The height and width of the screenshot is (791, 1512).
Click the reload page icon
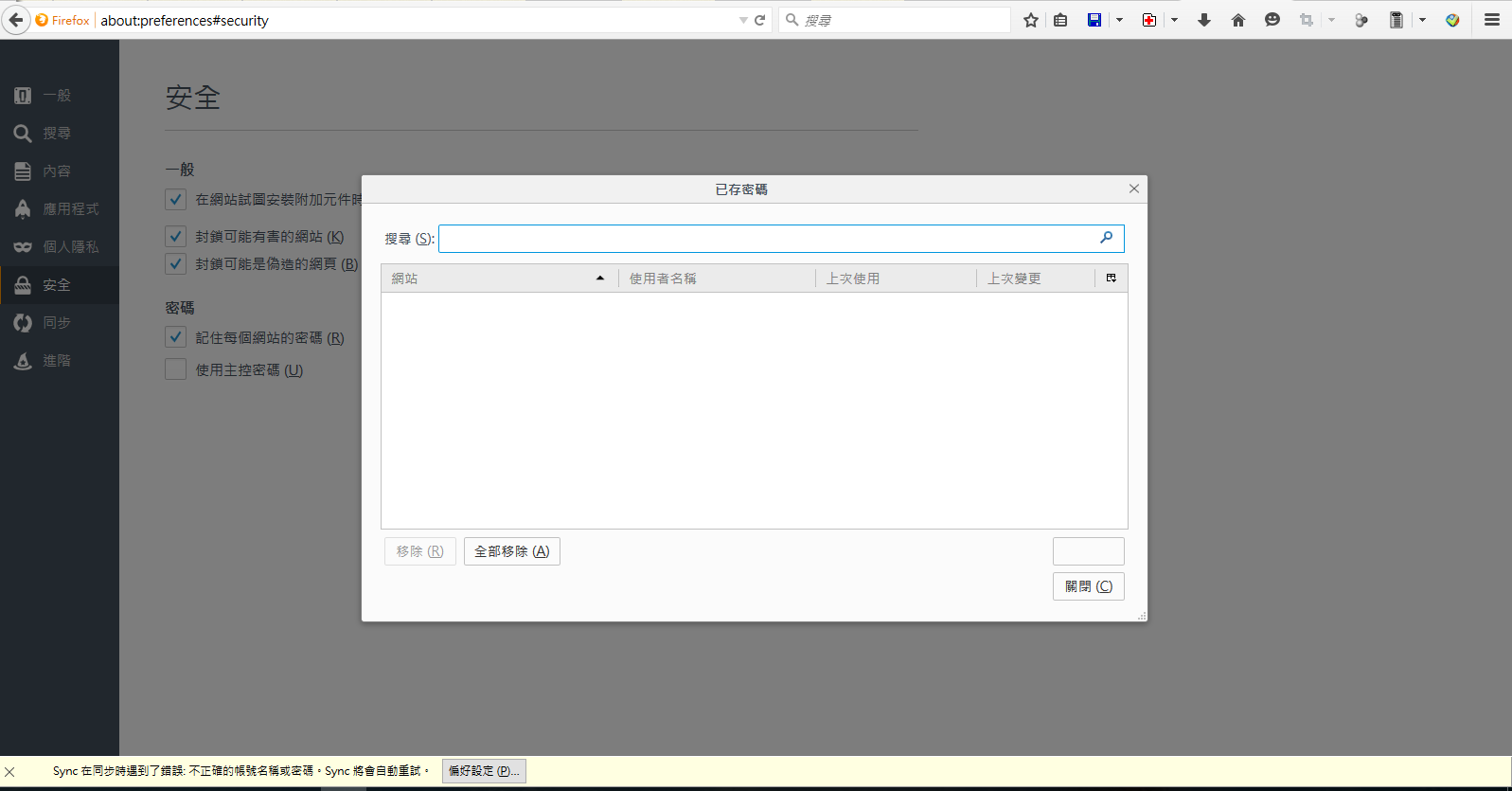click(x=759, y=20)
